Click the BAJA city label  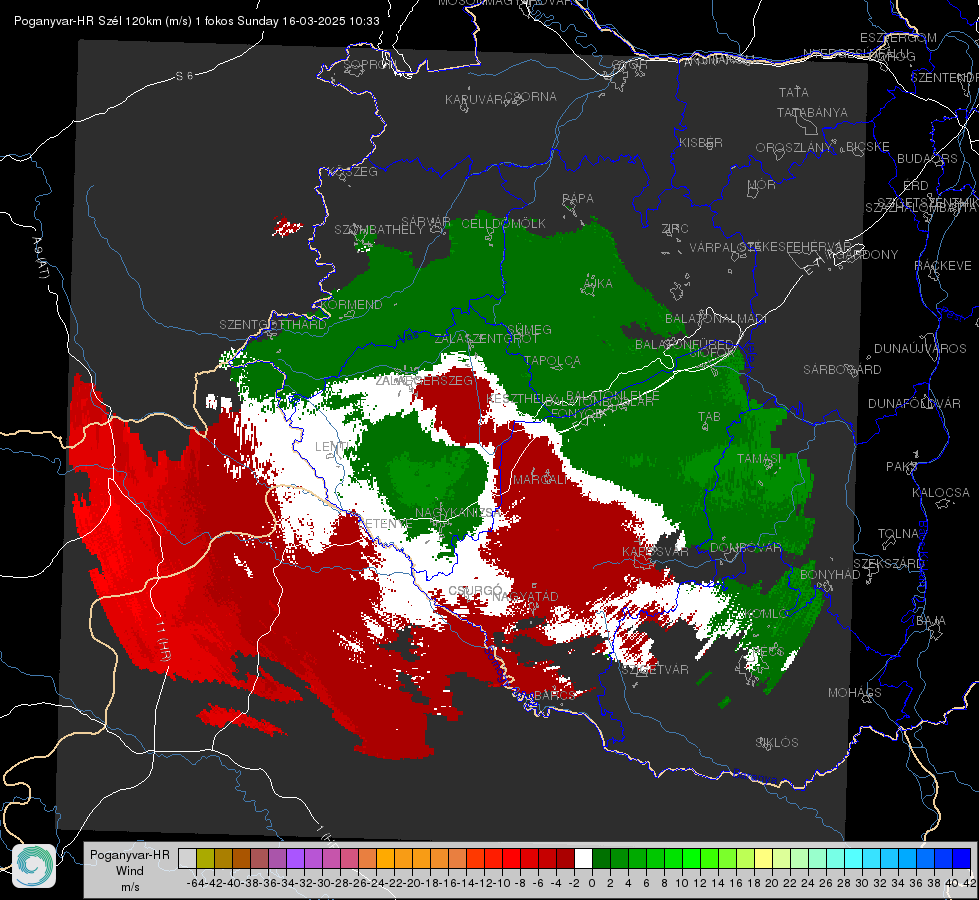pyautogui.click(x=931, y=621)
